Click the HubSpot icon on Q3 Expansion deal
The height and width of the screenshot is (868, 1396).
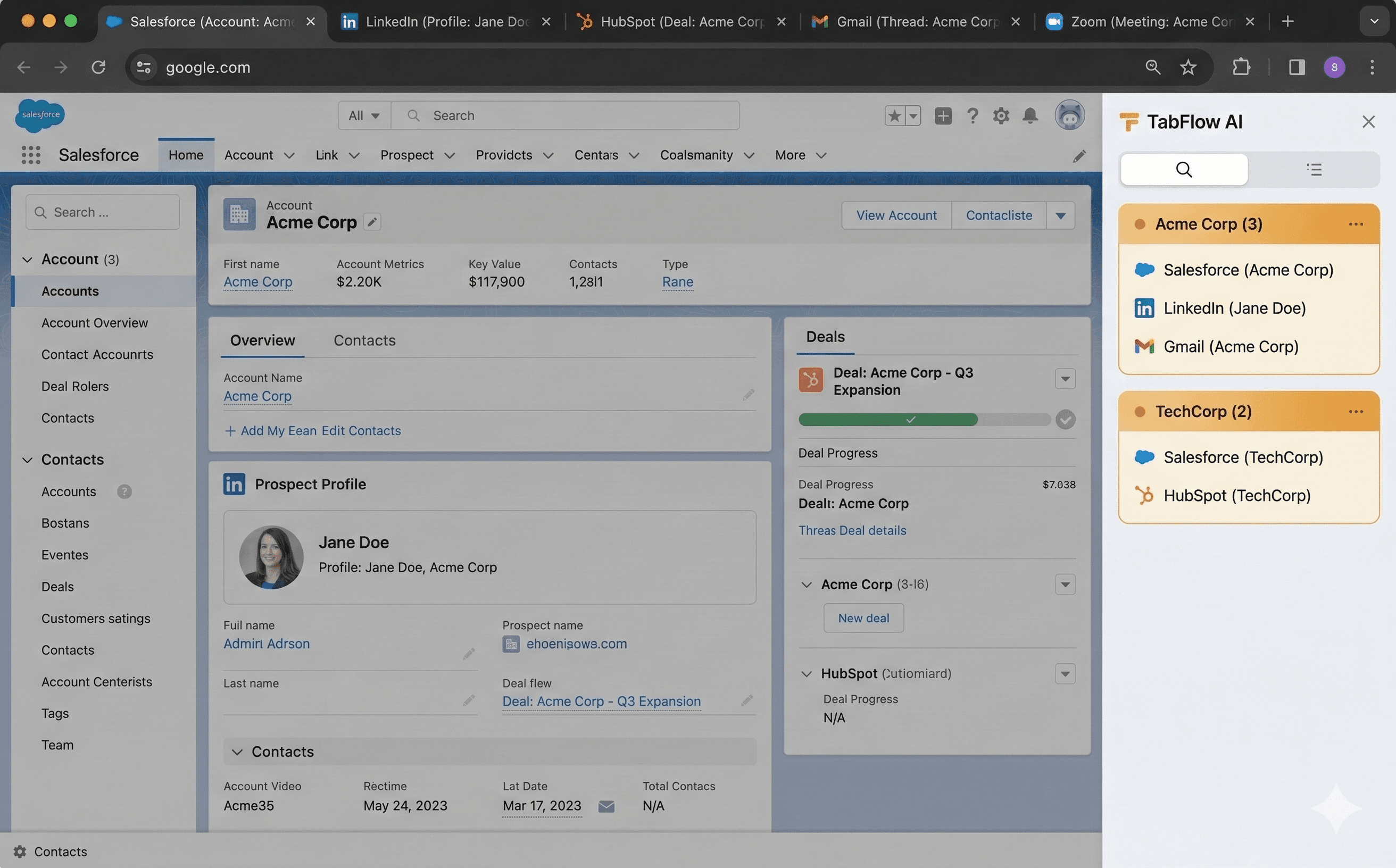click(x=810, y=379)
